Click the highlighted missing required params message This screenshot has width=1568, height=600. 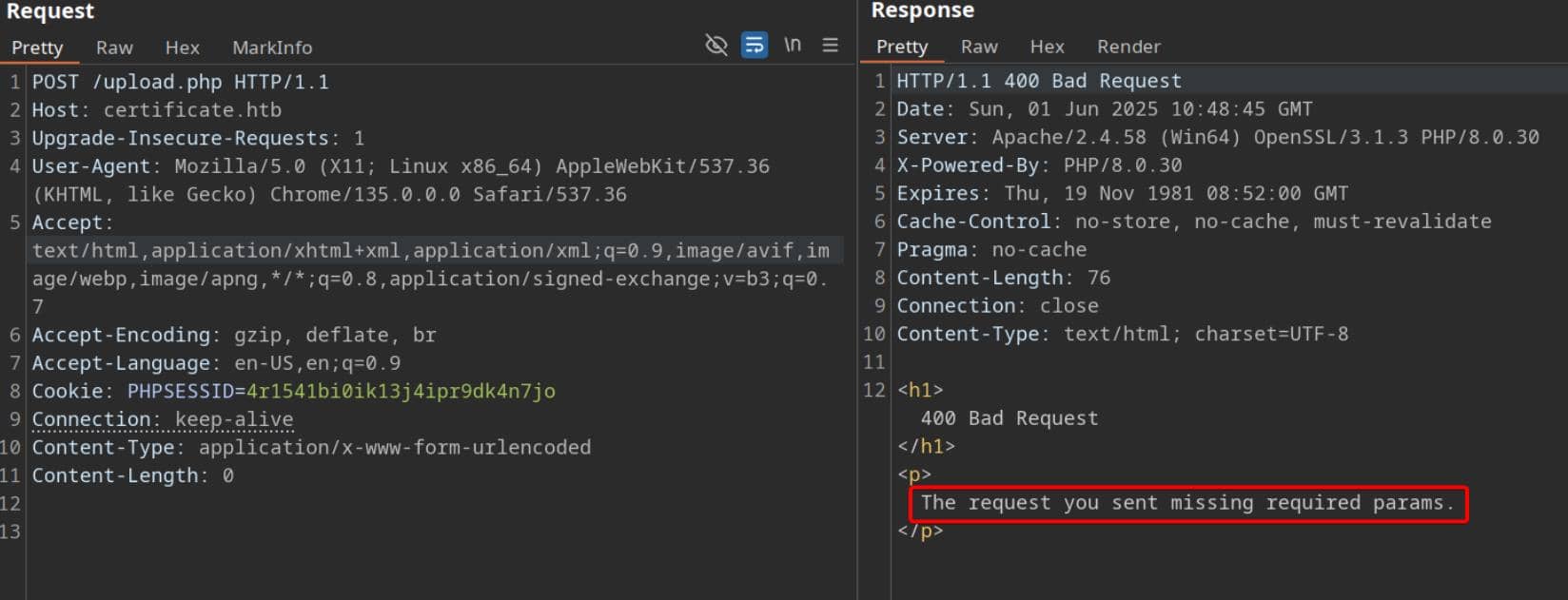(x=1187, y=503)
